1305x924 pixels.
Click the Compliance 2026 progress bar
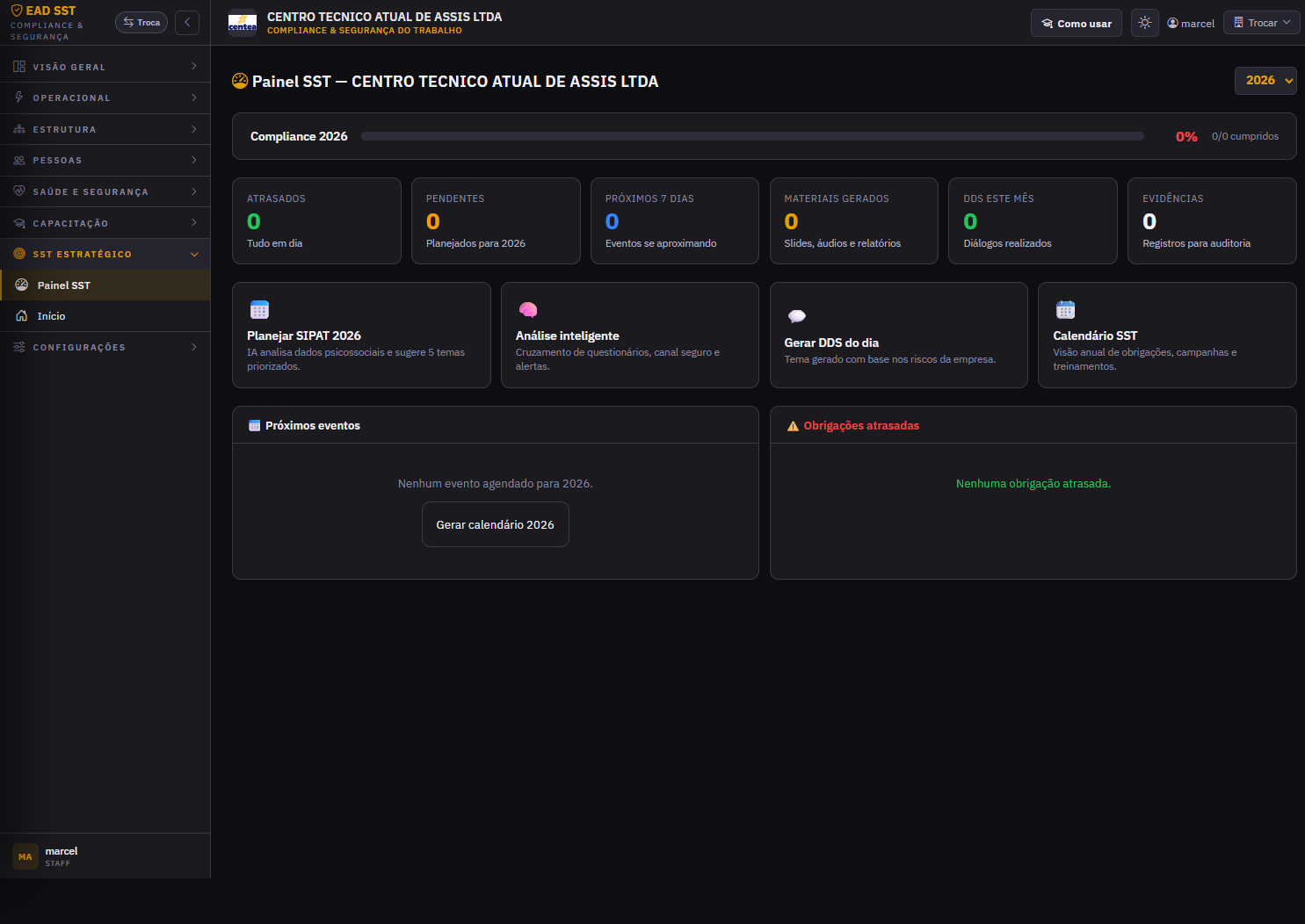point(752,136)
